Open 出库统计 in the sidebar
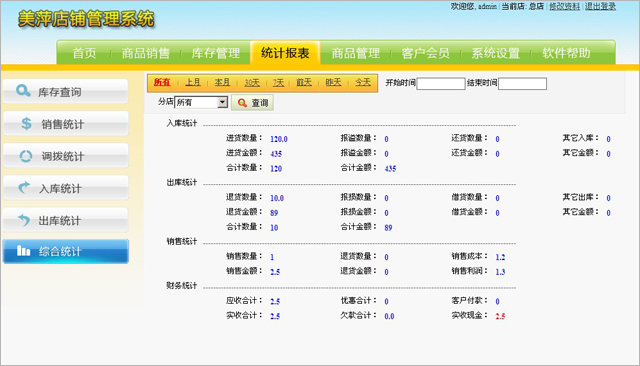The height and width of the screenshot is (366, 640). [x=65, y=220]
